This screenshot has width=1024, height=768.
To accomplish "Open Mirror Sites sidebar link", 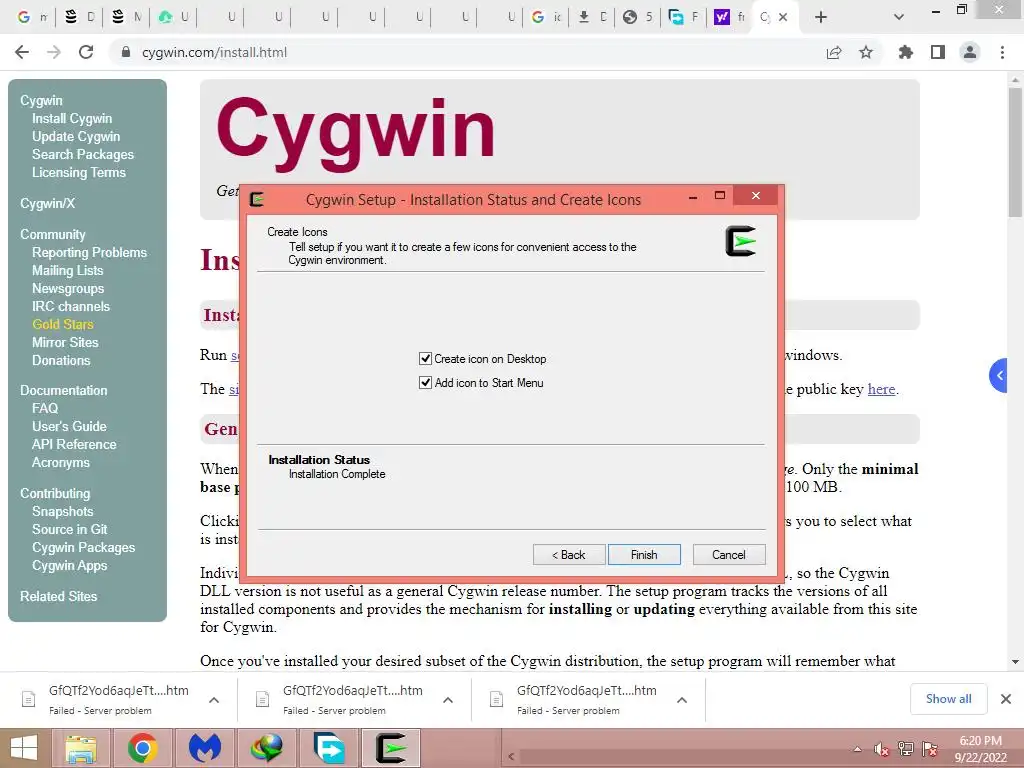I will coord(65,342).
